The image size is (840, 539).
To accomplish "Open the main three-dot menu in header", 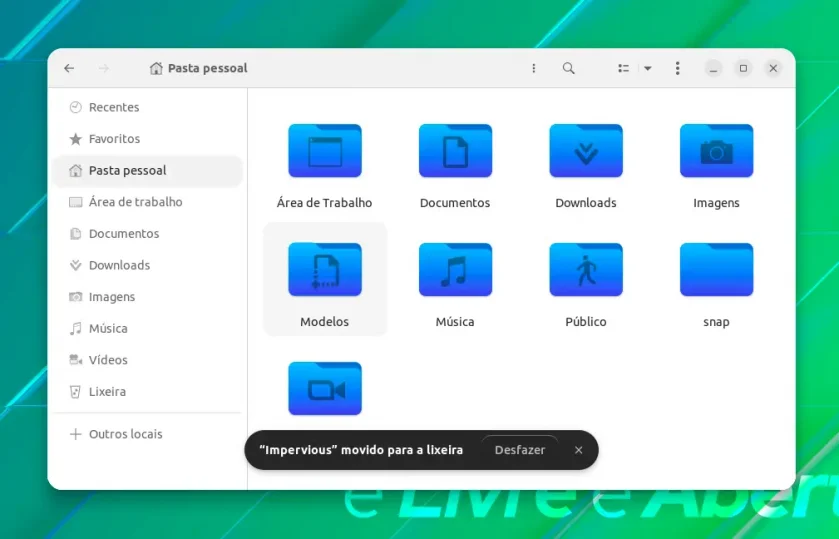I will click(x=677, y=68).
